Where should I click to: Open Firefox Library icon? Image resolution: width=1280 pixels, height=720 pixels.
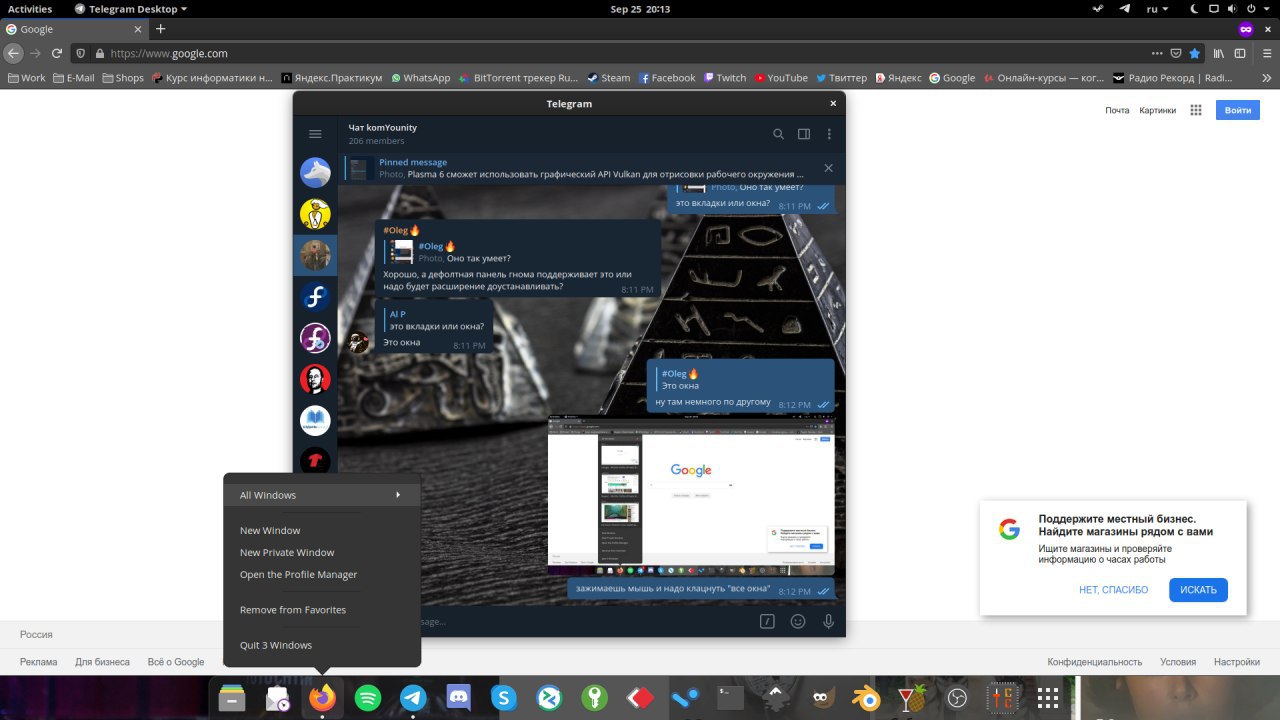click(1219, 53)
